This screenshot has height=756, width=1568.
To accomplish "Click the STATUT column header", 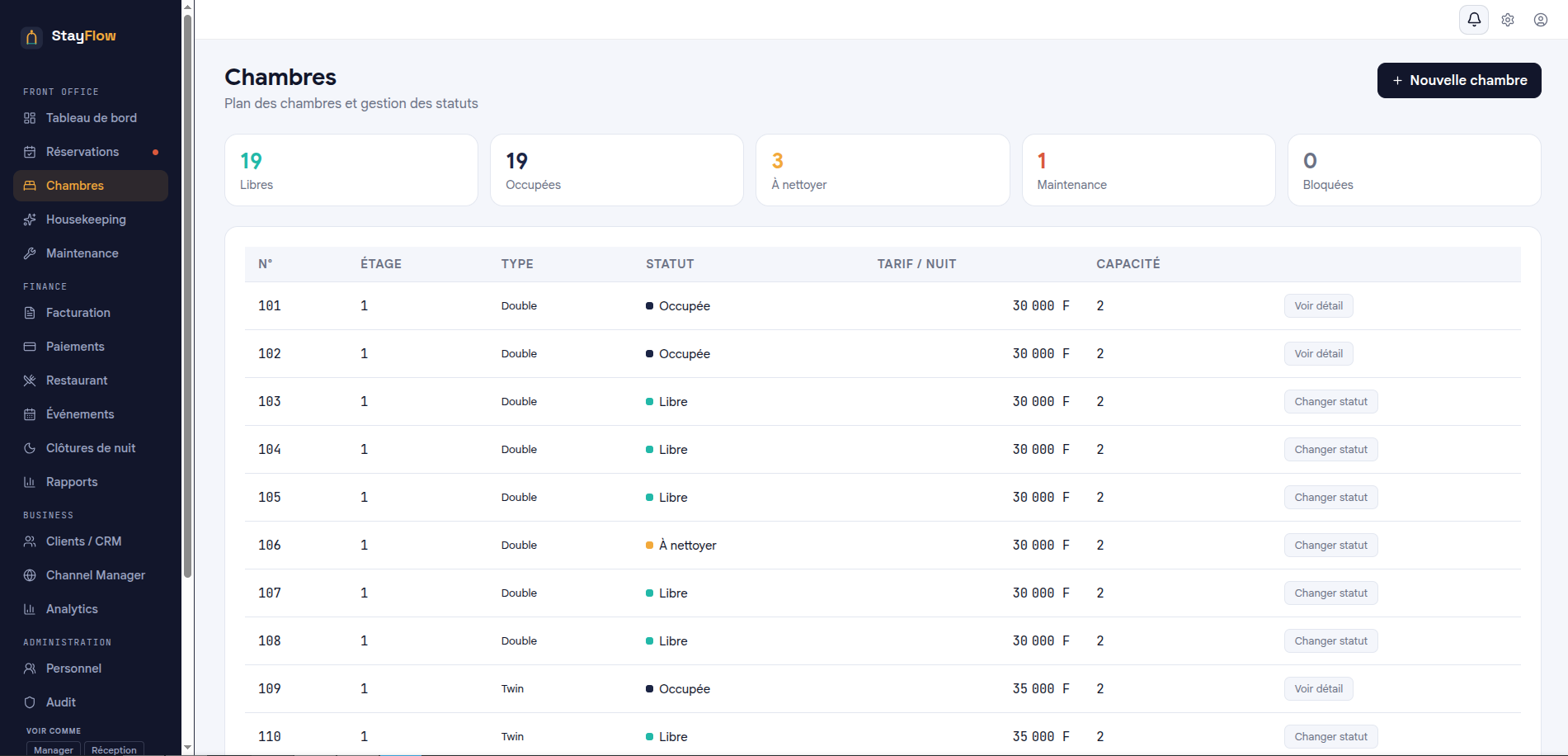I will tap(670, 264).
